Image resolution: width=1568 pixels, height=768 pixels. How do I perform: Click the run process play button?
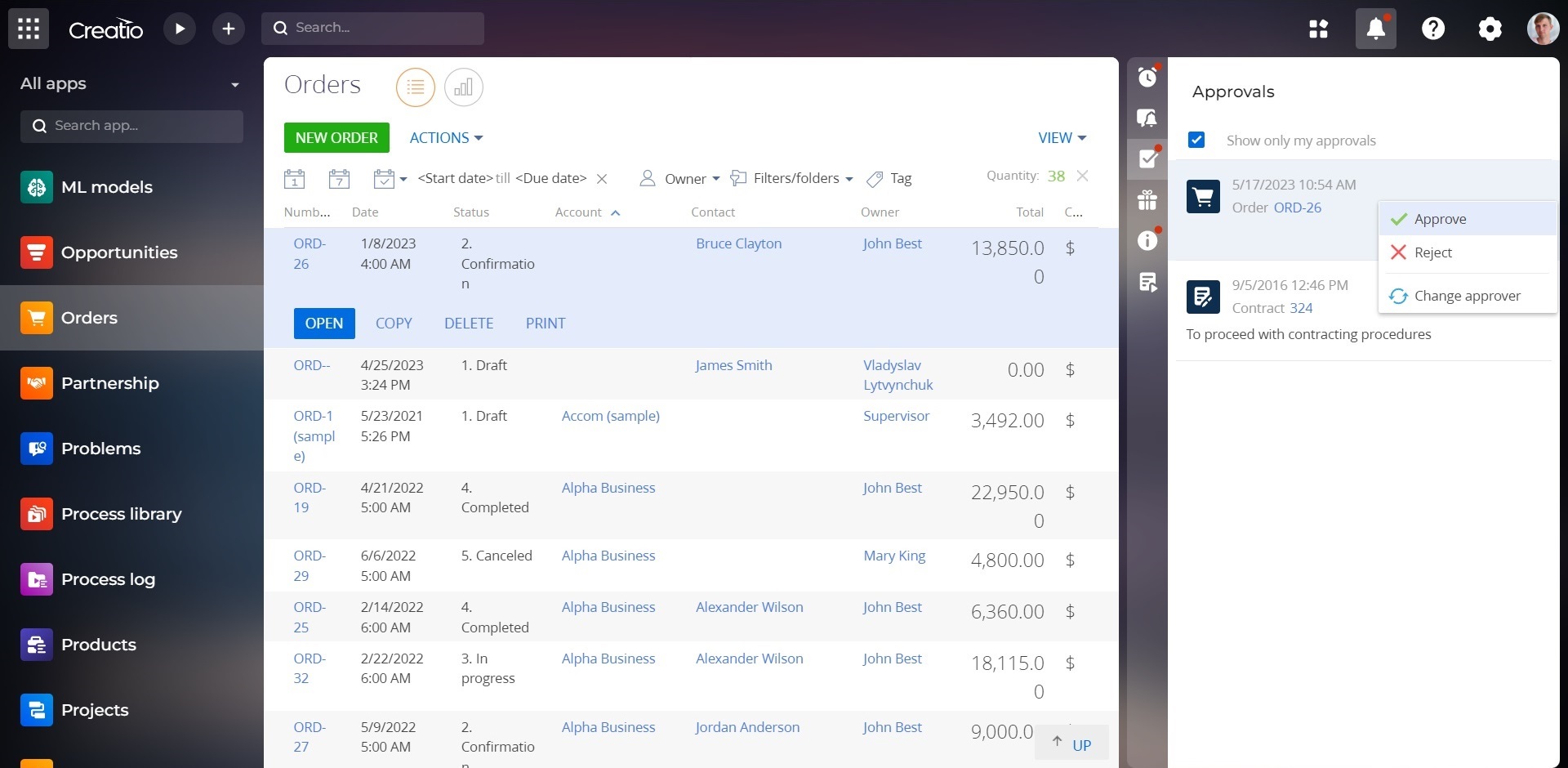(180, 29)
